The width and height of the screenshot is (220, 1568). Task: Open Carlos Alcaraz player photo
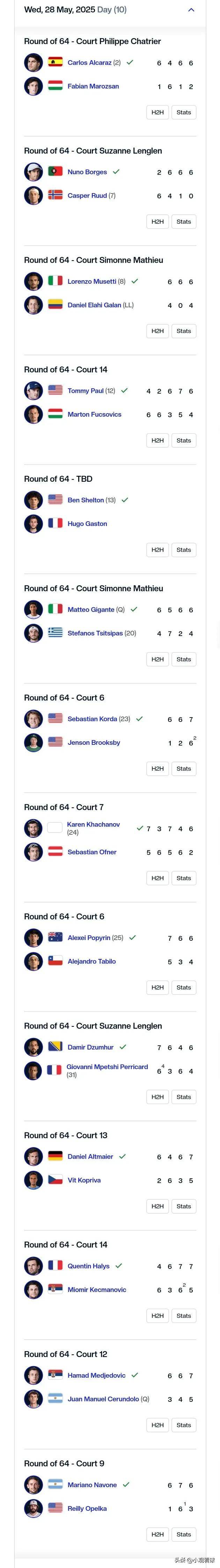[34, 63]
